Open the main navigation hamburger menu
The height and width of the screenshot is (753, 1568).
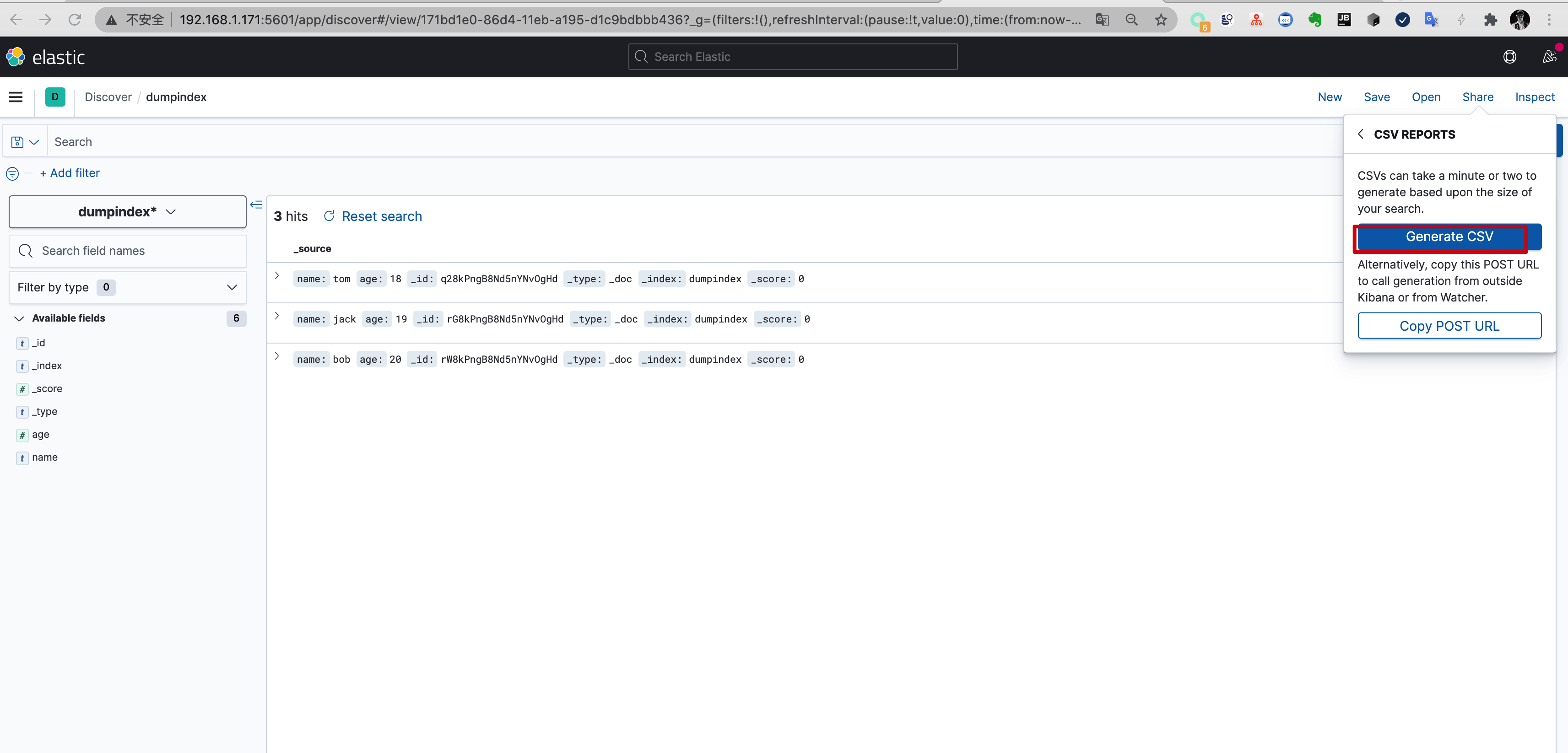[15, 97]
